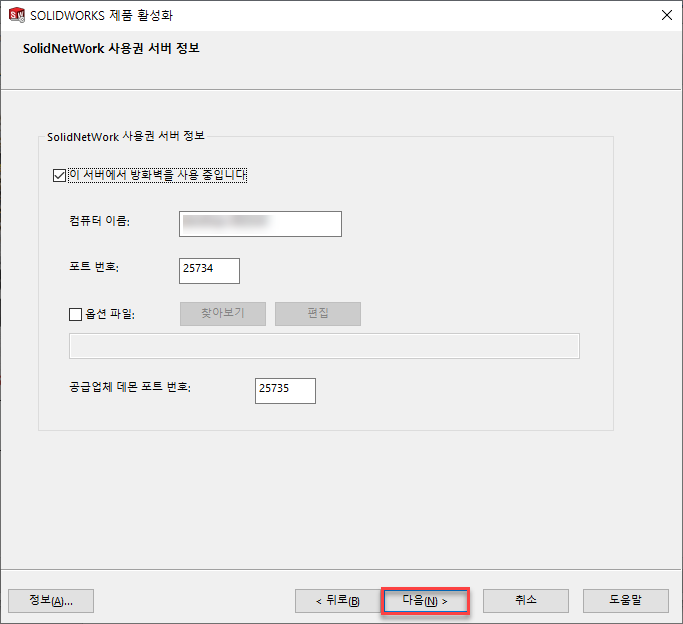Uncheck the 방화벽을 사용 중입니다 checkbox
Screen dimensions: 683x624
point(59,175)
